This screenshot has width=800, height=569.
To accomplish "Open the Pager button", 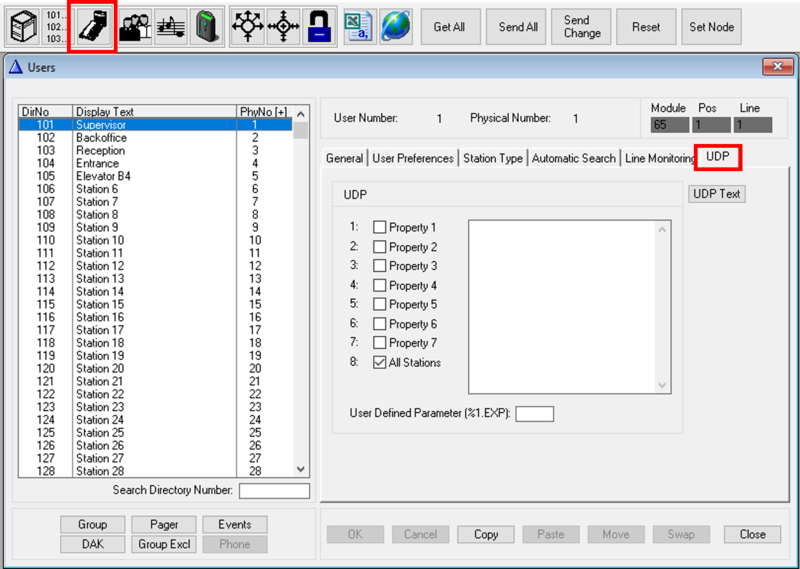I will click(164, 524).
